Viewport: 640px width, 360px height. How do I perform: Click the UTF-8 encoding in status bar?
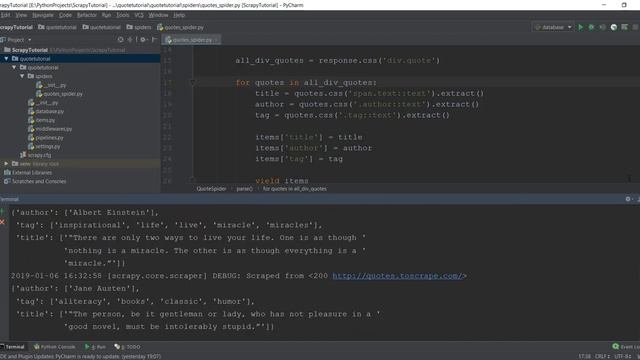pyautogui.click(x=622, y=356)
